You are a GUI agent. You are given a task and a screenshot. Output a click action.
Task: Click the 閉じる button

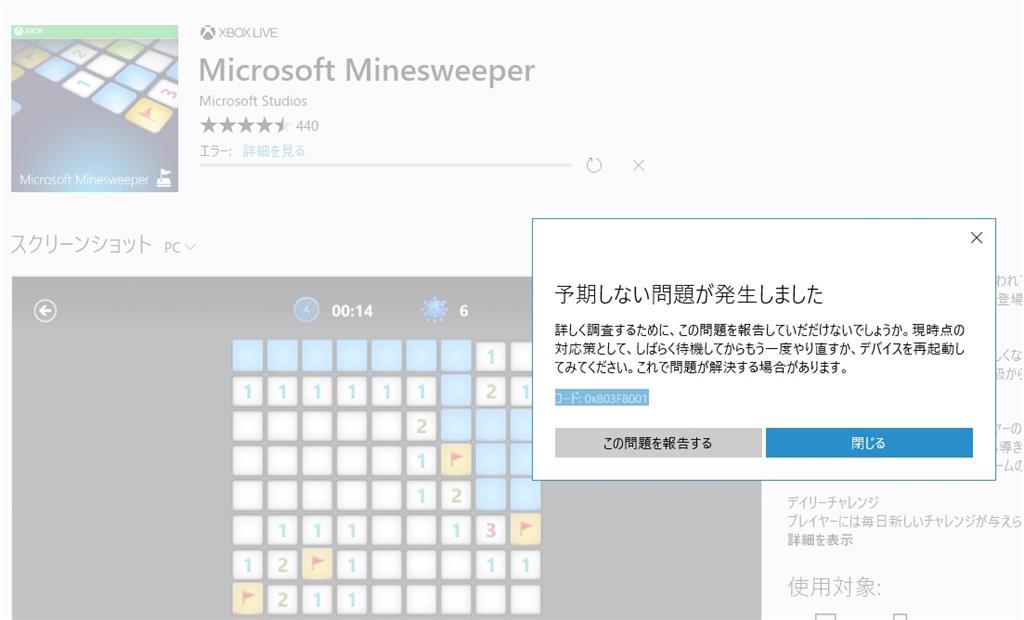(869, 443)
